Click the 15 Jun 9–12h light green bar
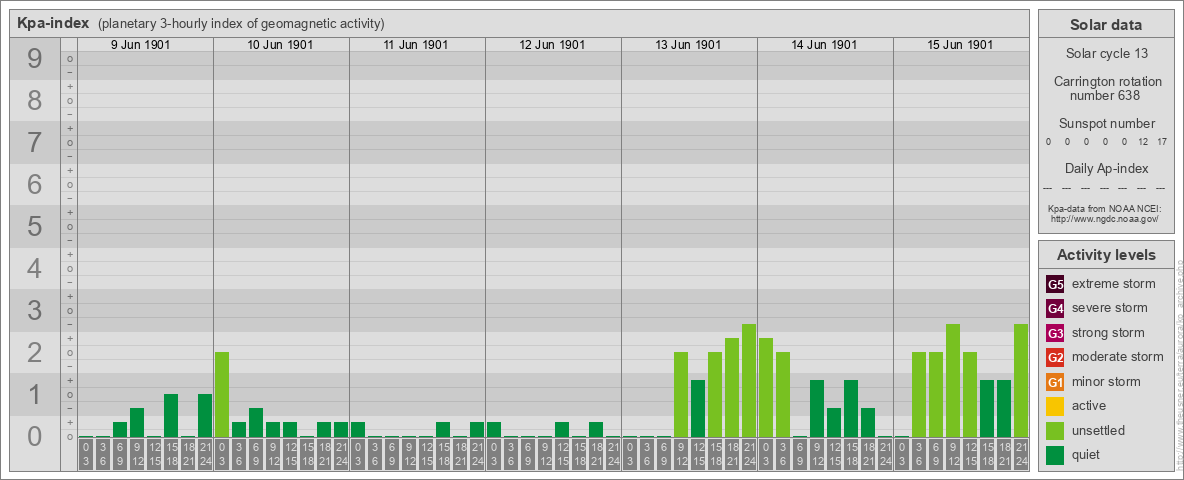Screen dimensions: 1184x480 coord(952,380)
